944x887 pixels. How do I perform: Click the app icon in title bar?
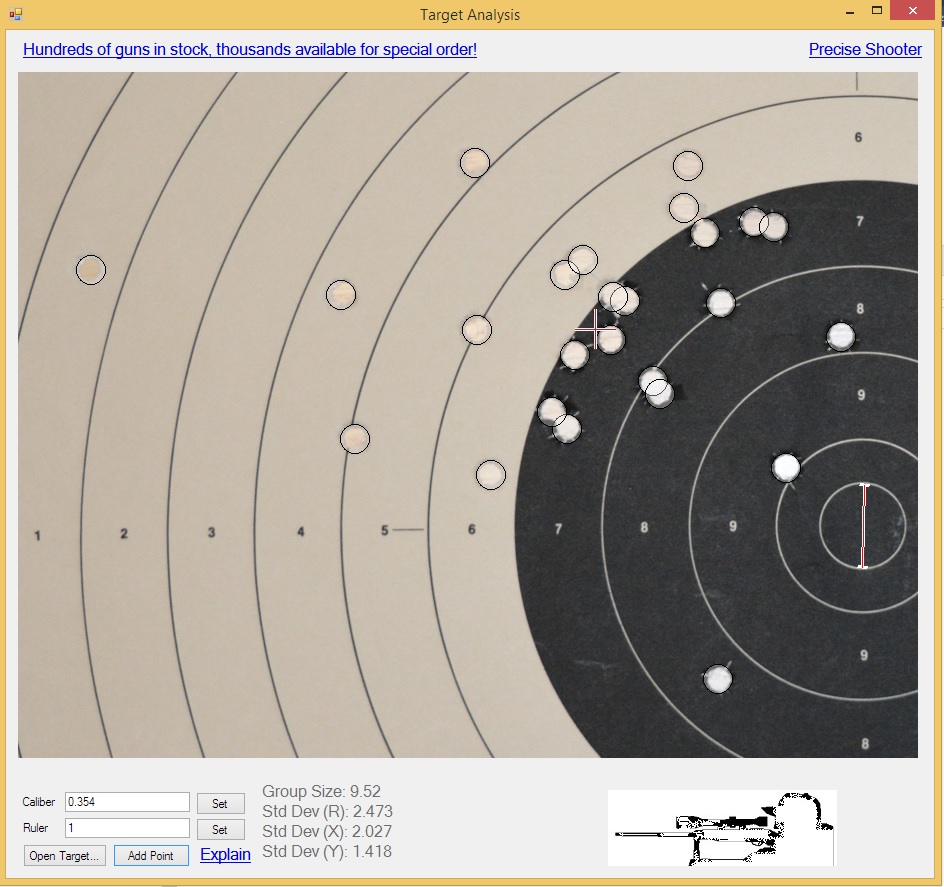16,14
